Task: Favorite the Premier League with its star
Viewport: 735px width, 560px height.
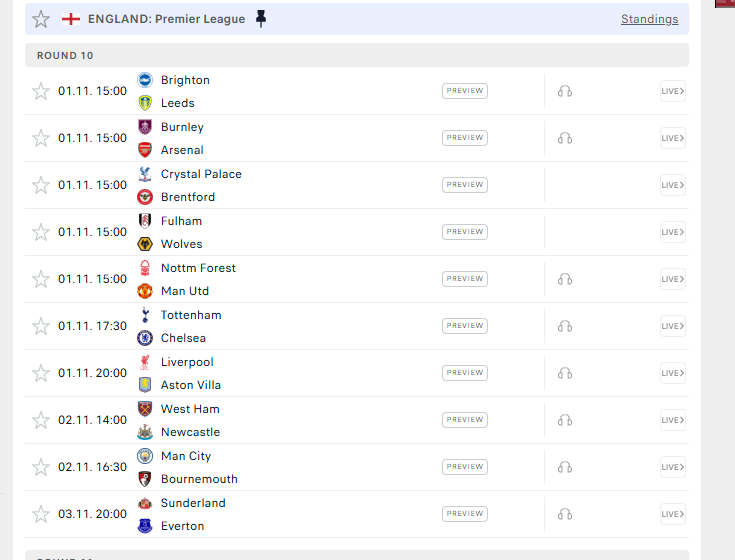Action: click(x=41, y=19)
